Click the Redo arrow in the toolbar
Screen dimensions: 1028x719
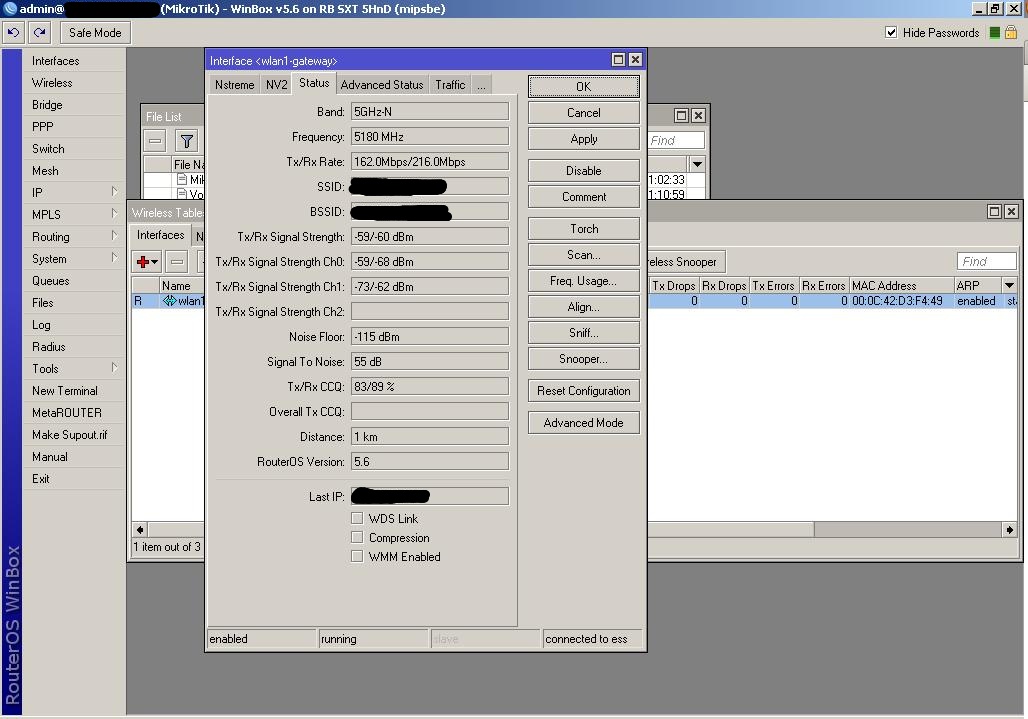coord(40,32)
